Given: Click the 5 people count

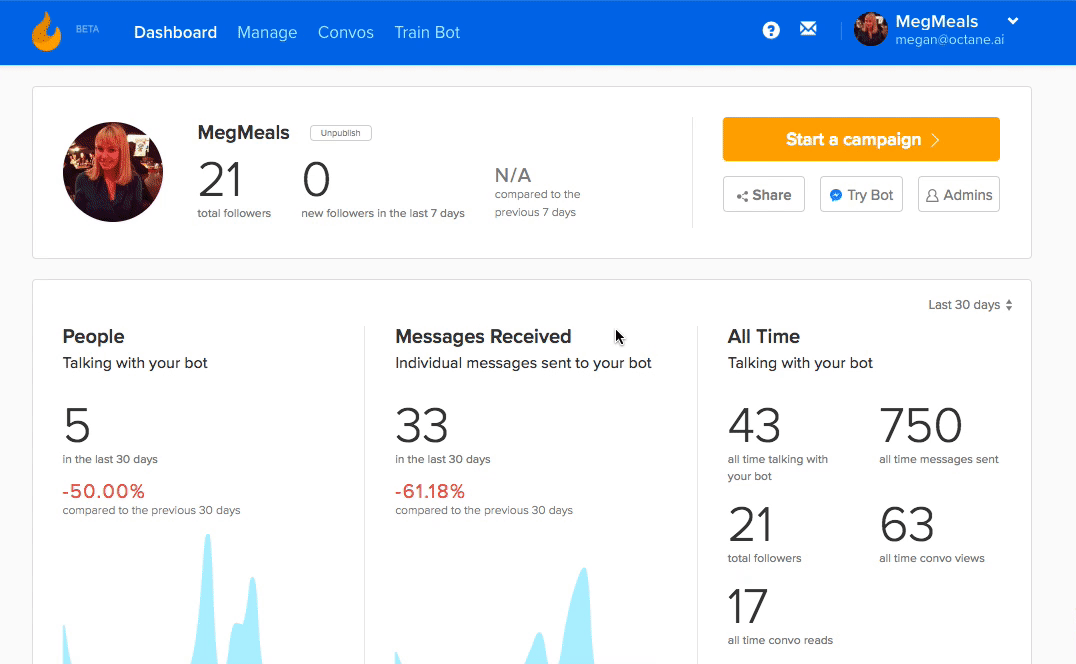Looking at the screenshot, I should (x=77, y=425).
